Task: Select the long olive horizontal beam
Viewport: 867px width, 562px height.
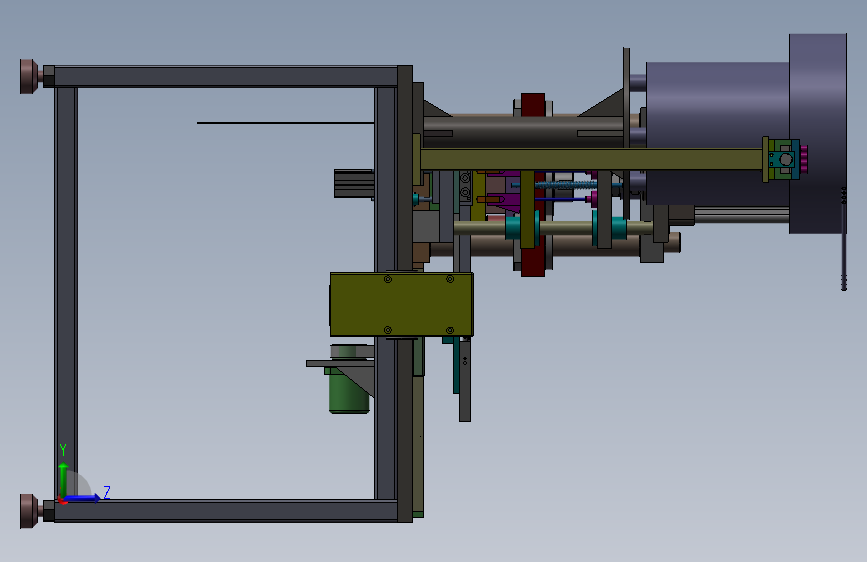Action: pos(591,159)
